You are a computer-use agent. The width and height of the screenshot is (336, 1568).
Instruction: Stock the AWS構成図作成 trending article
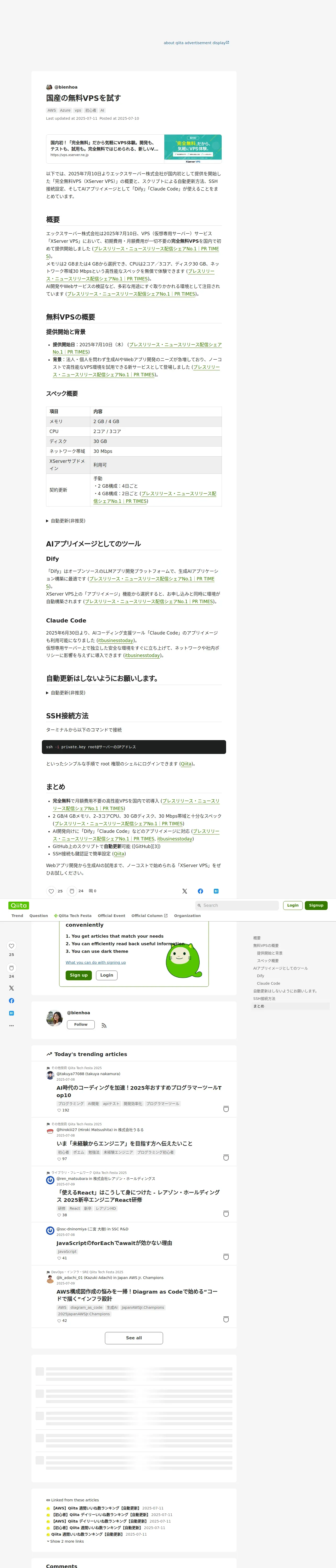pyautogui.click(x=226, y=1320)
